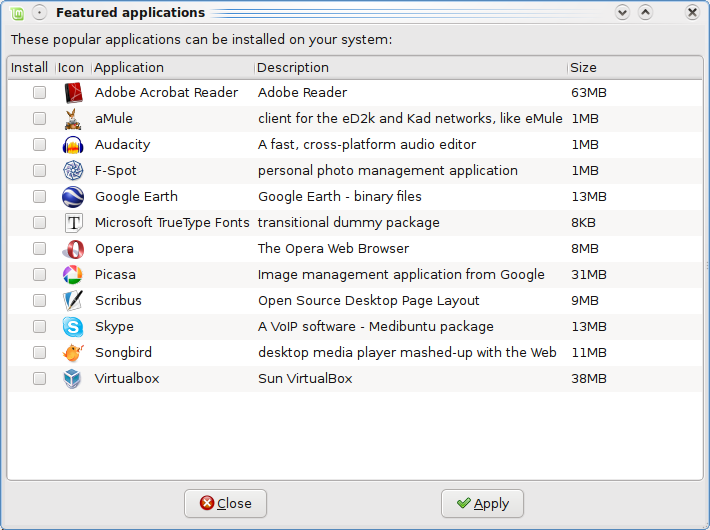Shade window using title bar down arrow
This screenshot has height=530, width=710.
tap(623, 12)
